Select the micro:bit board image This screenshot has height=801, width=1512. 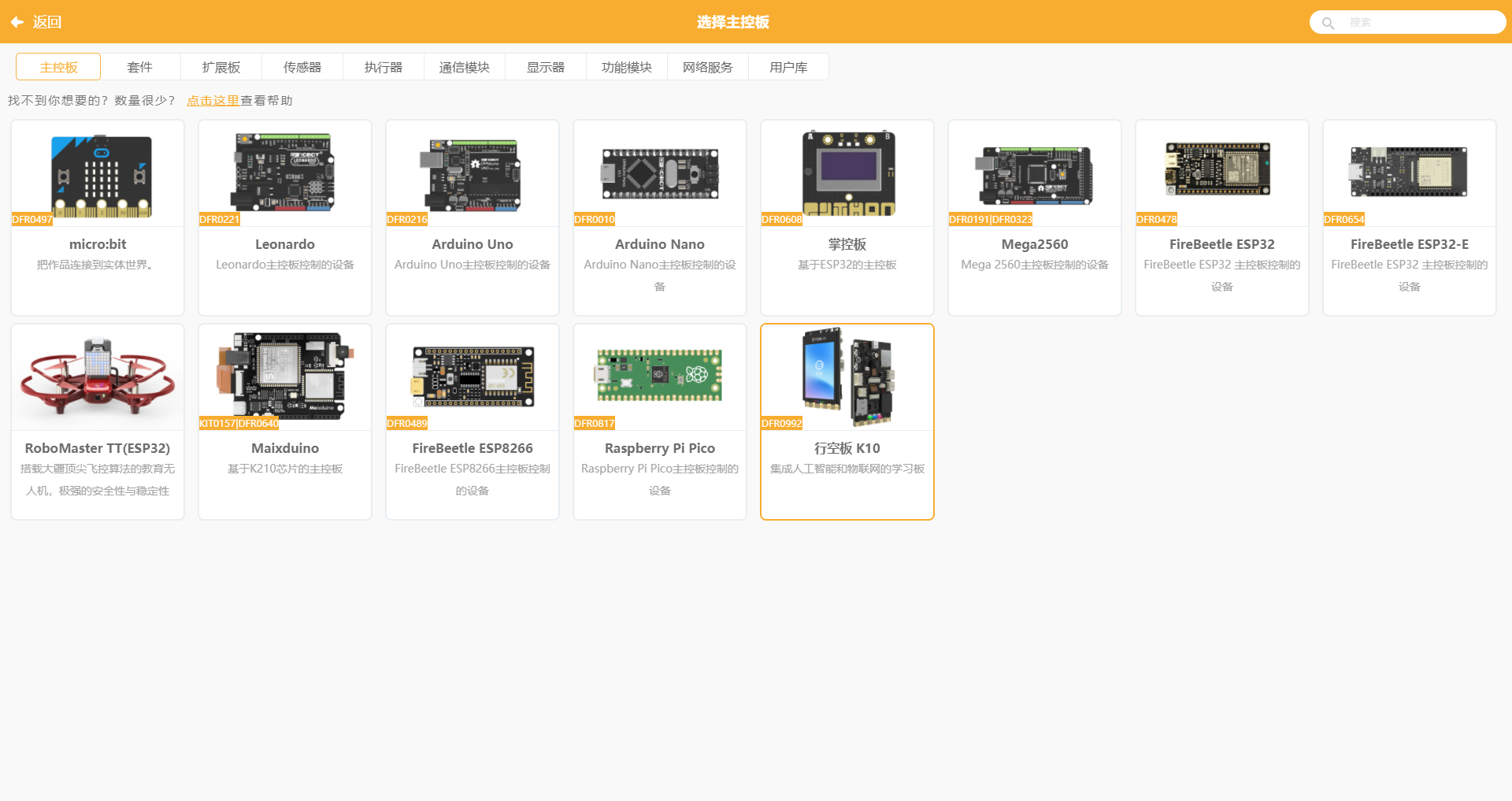point(101,176)
